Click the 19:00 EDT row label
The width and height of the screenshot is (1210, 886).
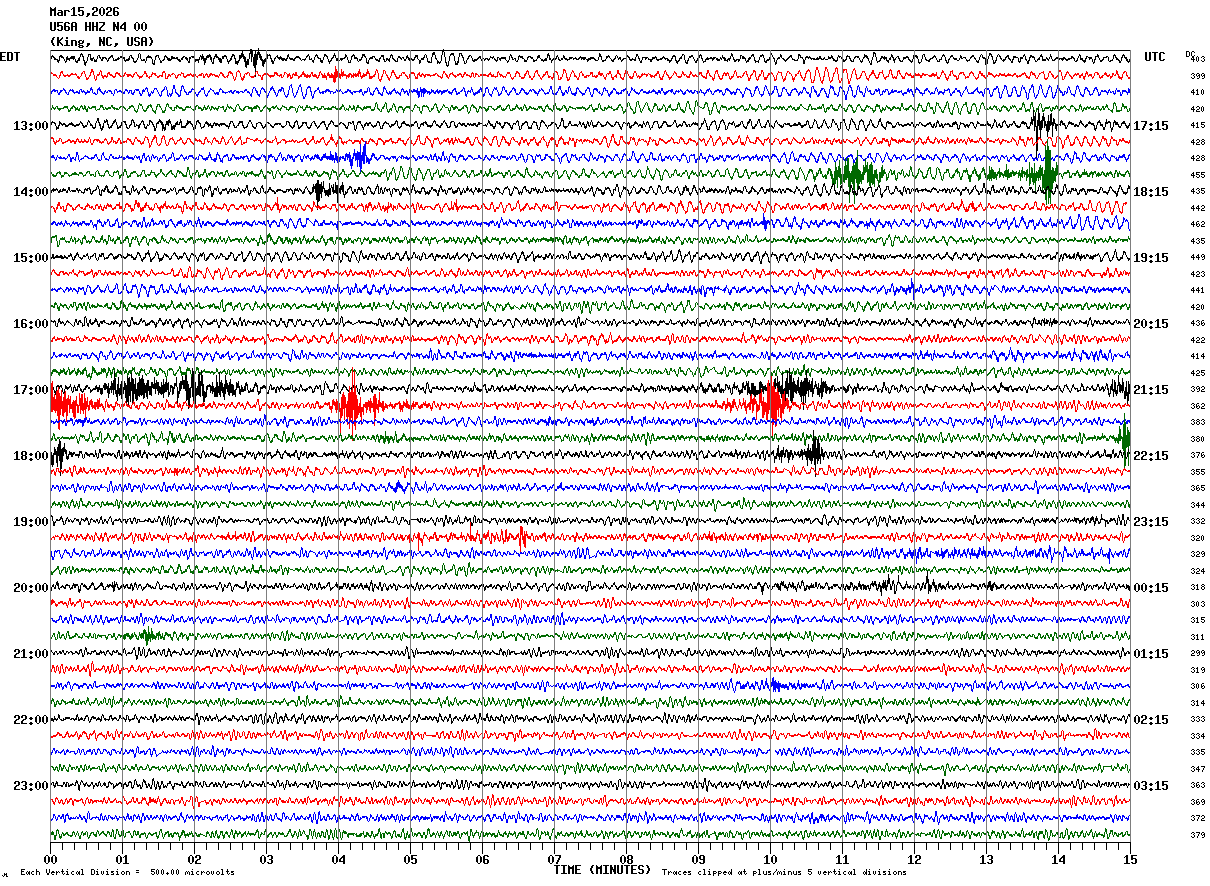tap(30, 522)
